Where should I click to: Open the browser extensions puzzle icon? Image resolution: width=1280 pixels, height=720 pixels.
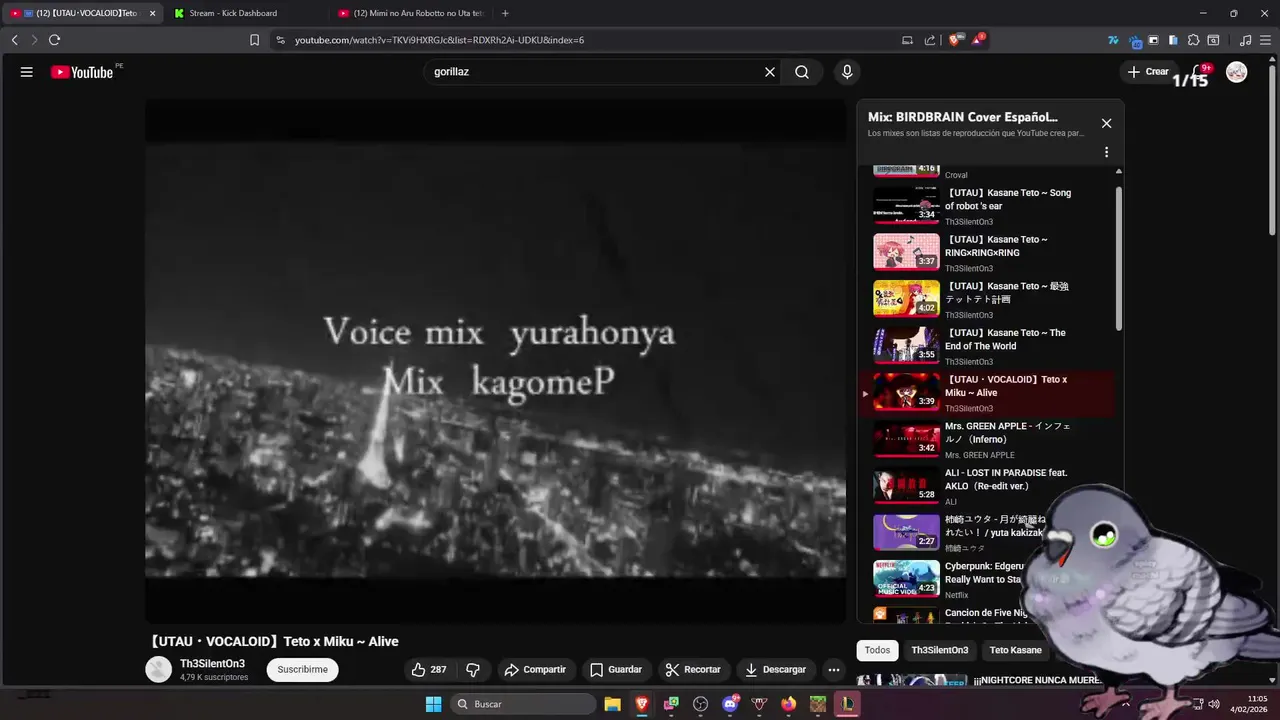coord(1193,40)
